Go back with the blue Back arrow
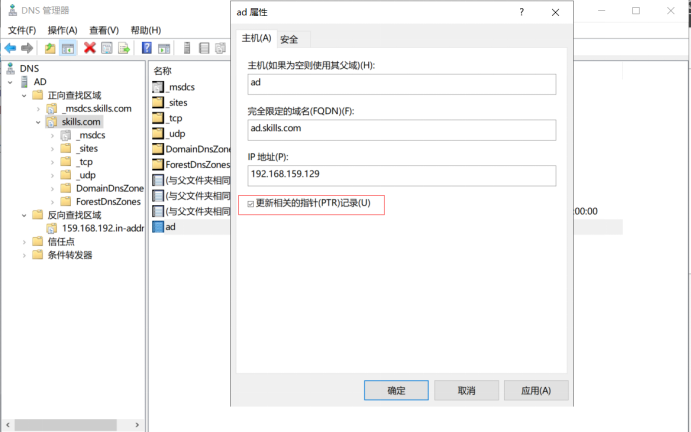The height and width of the screenshot is (432, 691). pyautogui.click(x=10, y=48)
